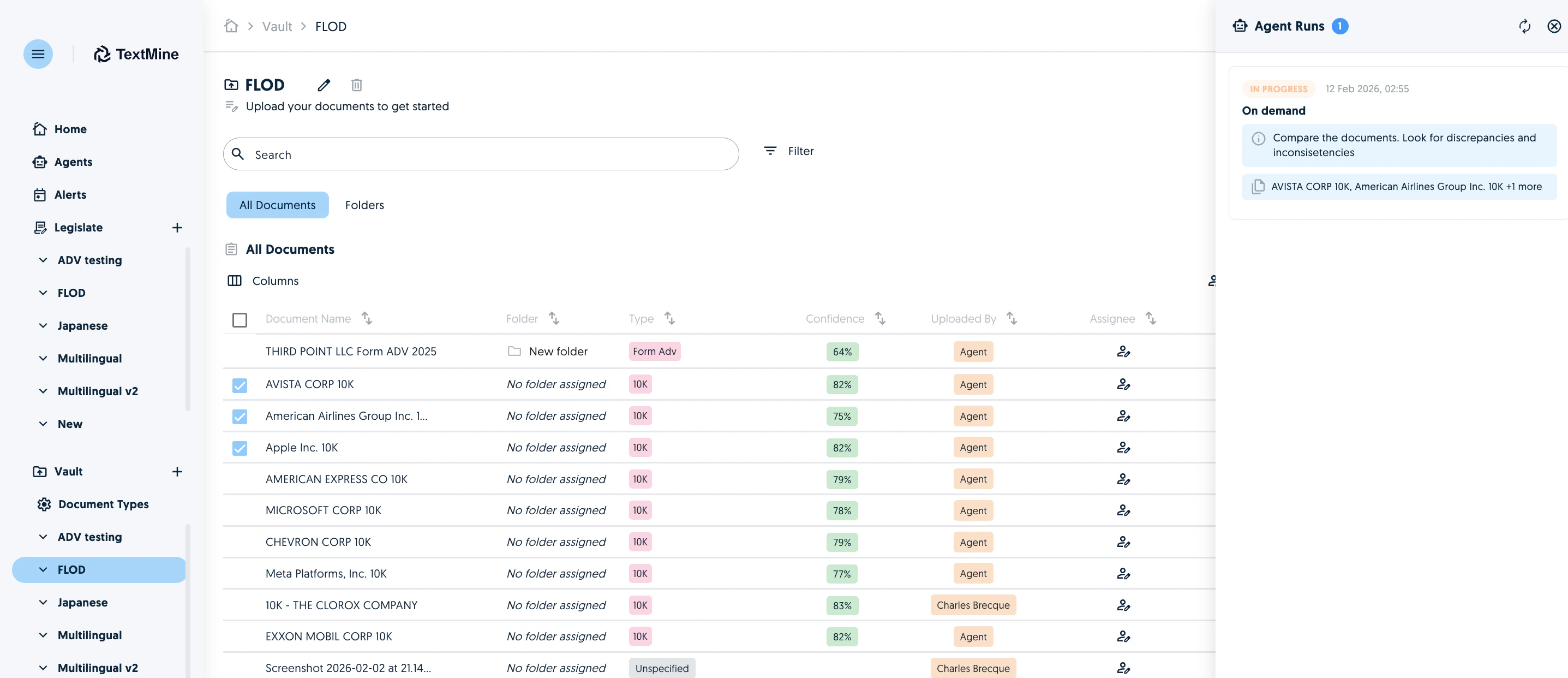Viewport: 1568px width, 678px height.
Task: Expand the New item under Legislate
Action: [43, 424]
